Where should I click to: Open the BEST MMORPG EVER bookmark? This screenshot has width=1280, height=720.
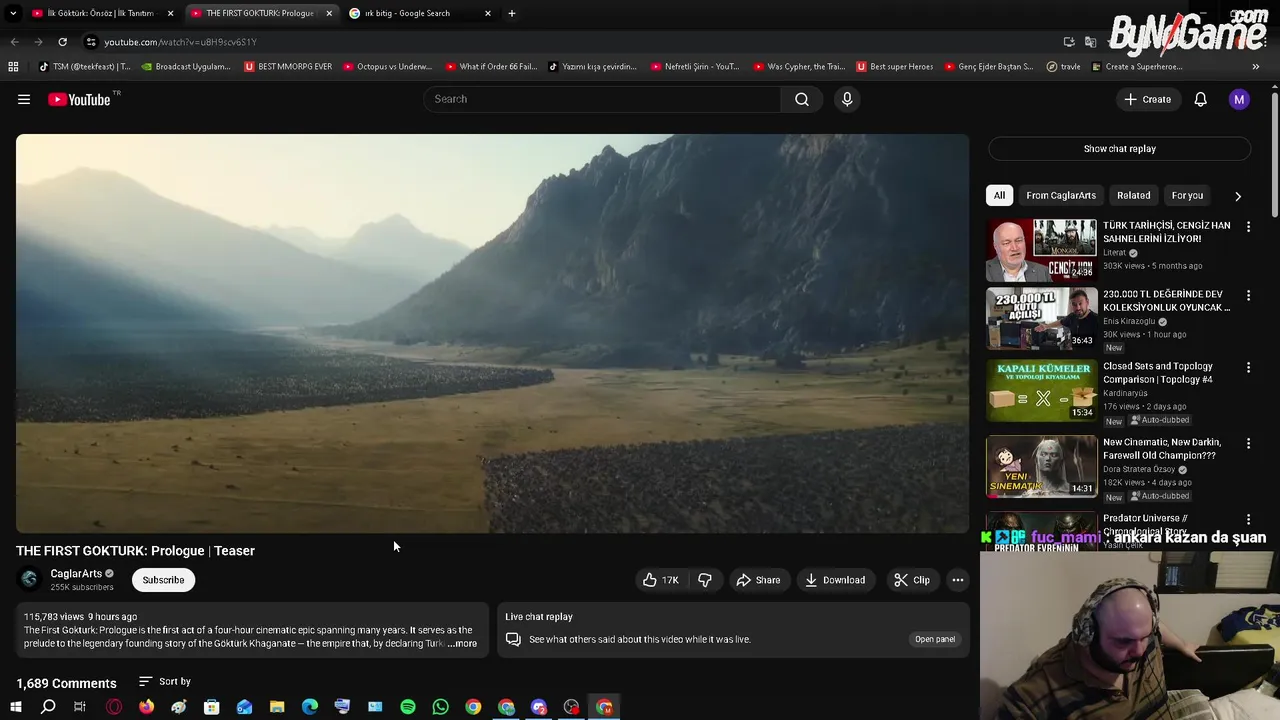[288, 67]
